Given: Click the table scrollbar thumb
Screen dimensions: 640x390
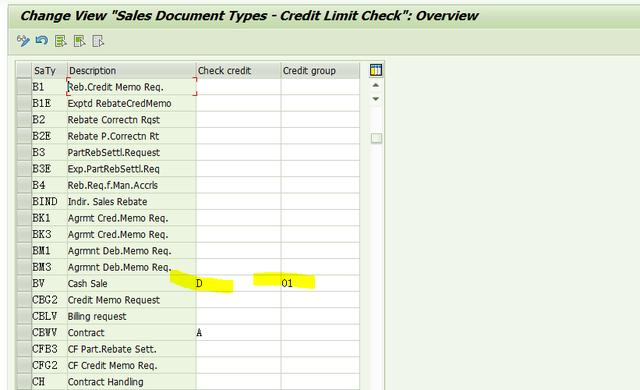Looking at the screenshot, I should click(x=376, y=138).
